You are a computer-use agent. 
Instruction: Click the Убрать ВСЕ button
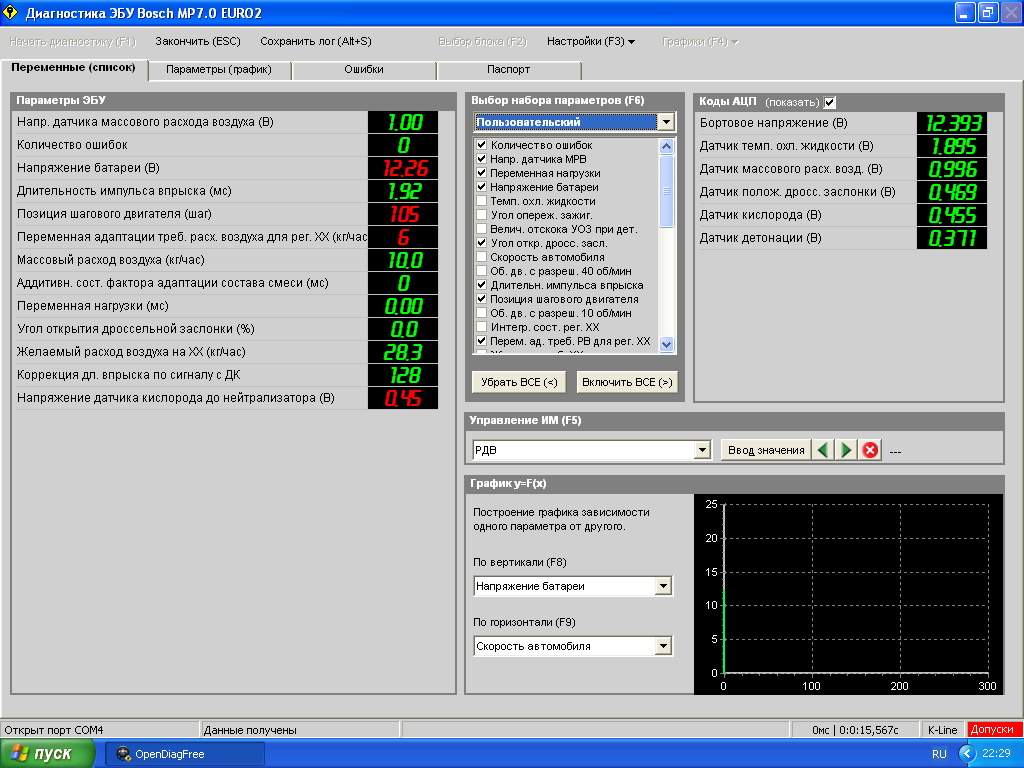[x=519, y=382]
